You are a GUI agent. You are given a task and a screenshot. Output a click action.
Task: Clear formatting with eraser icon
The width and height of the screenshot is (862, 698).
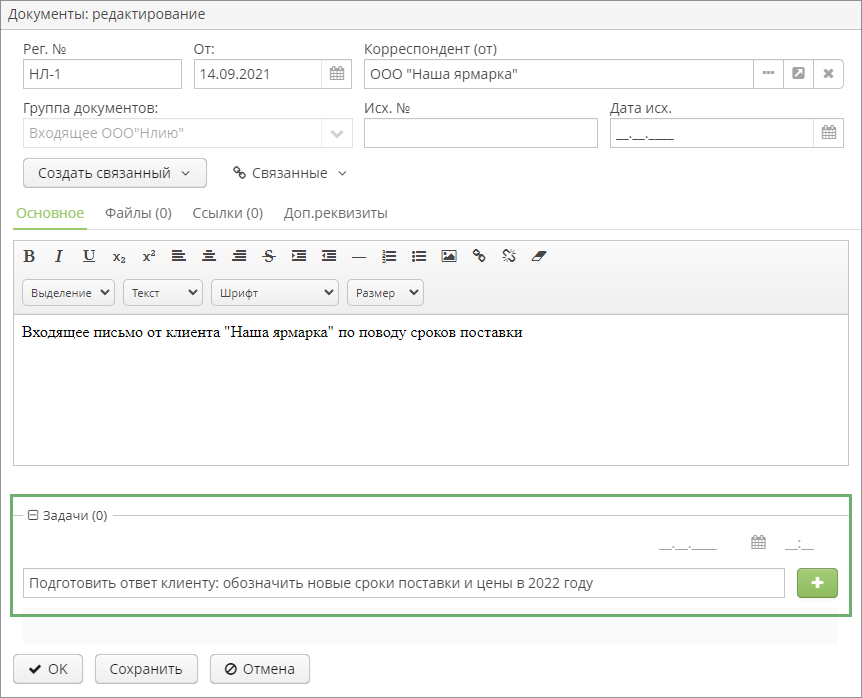click(x=539, y=256)
